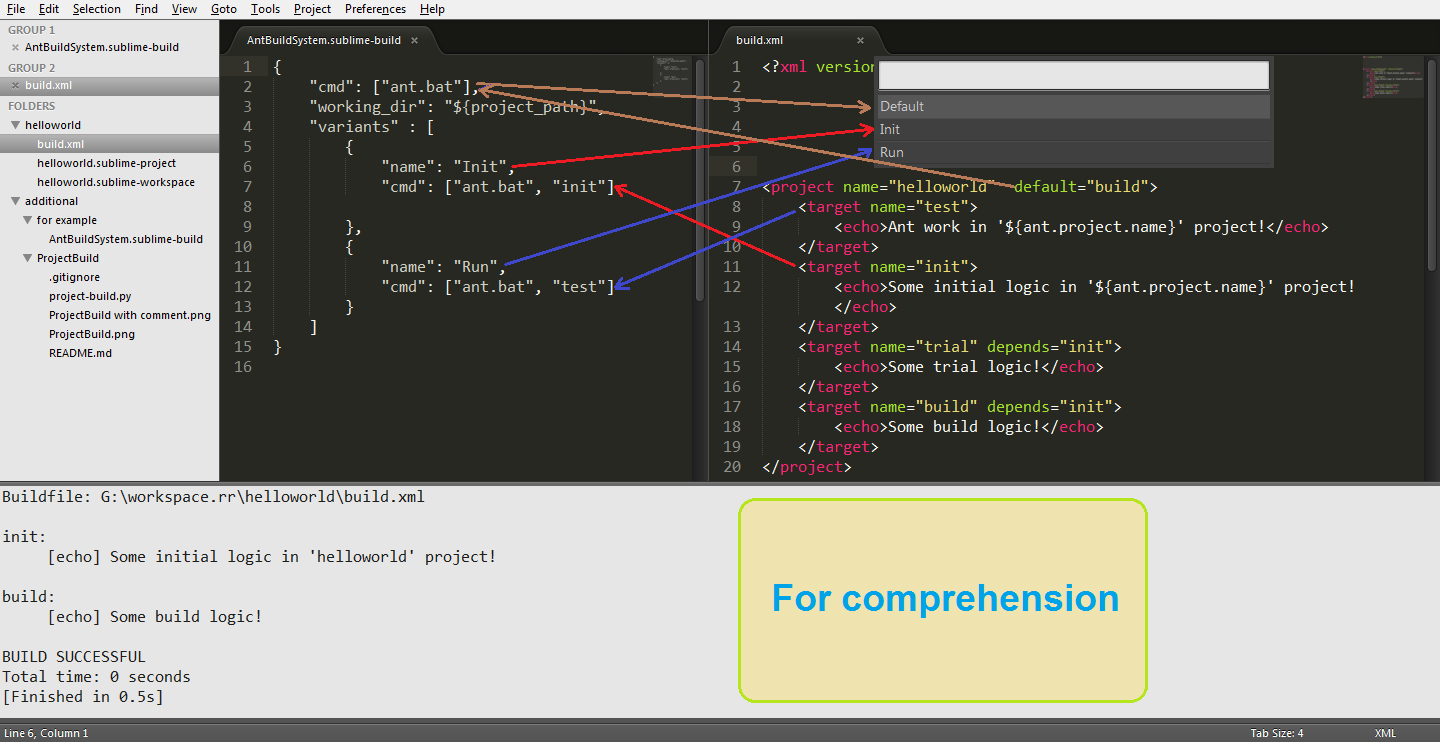Collapse the additional folder
Viewport: 1440px width, 742px height.
click(16, 201)
